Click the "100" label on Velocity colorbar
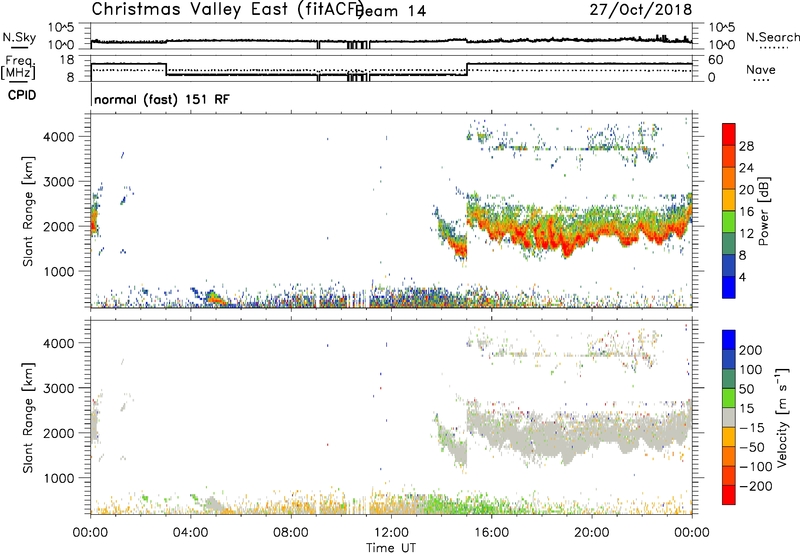This screenshot has height=554, width=800. pos(751,369)
